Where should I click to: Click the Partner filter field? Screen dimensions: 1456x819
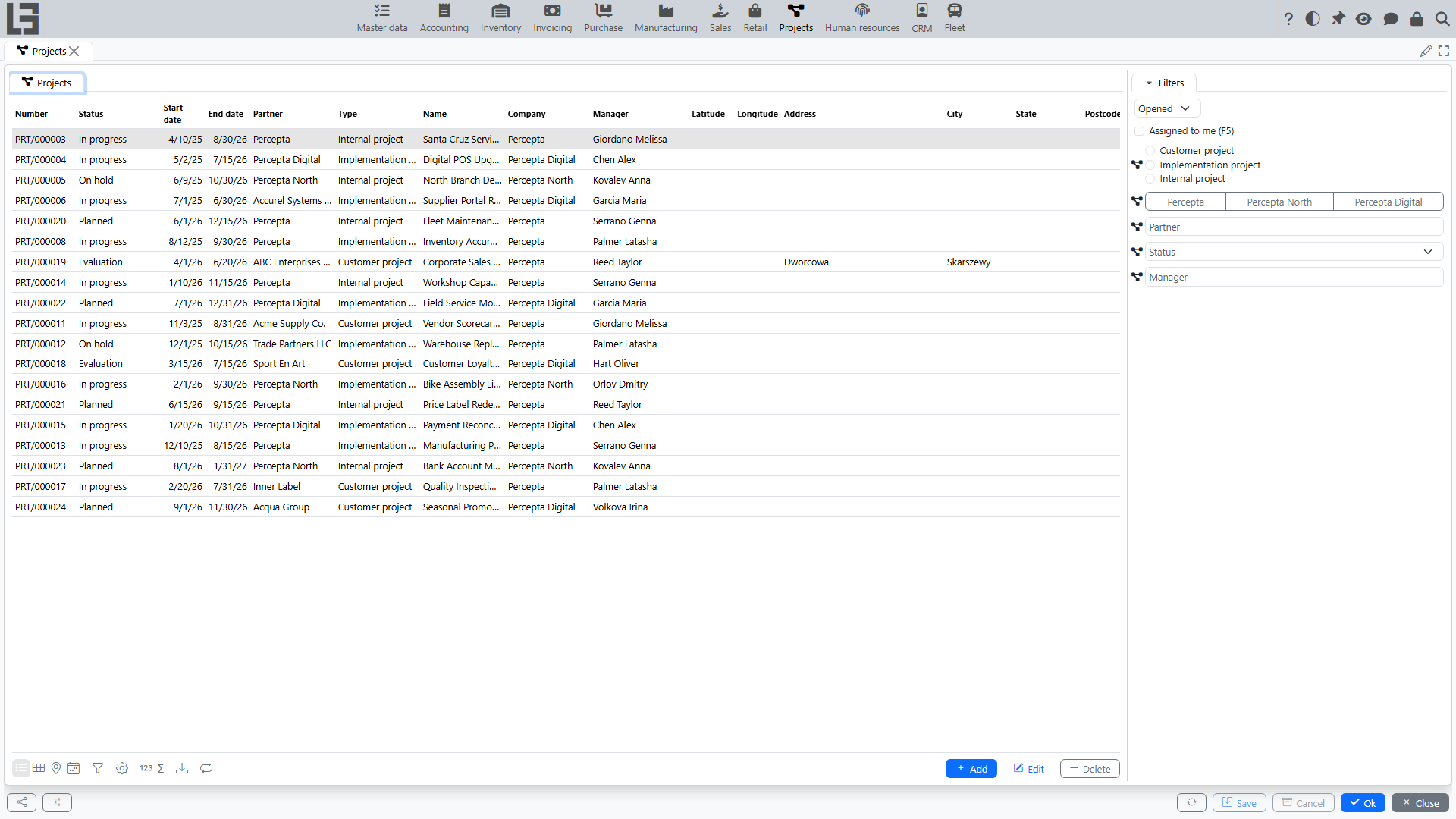point(1294,227)
